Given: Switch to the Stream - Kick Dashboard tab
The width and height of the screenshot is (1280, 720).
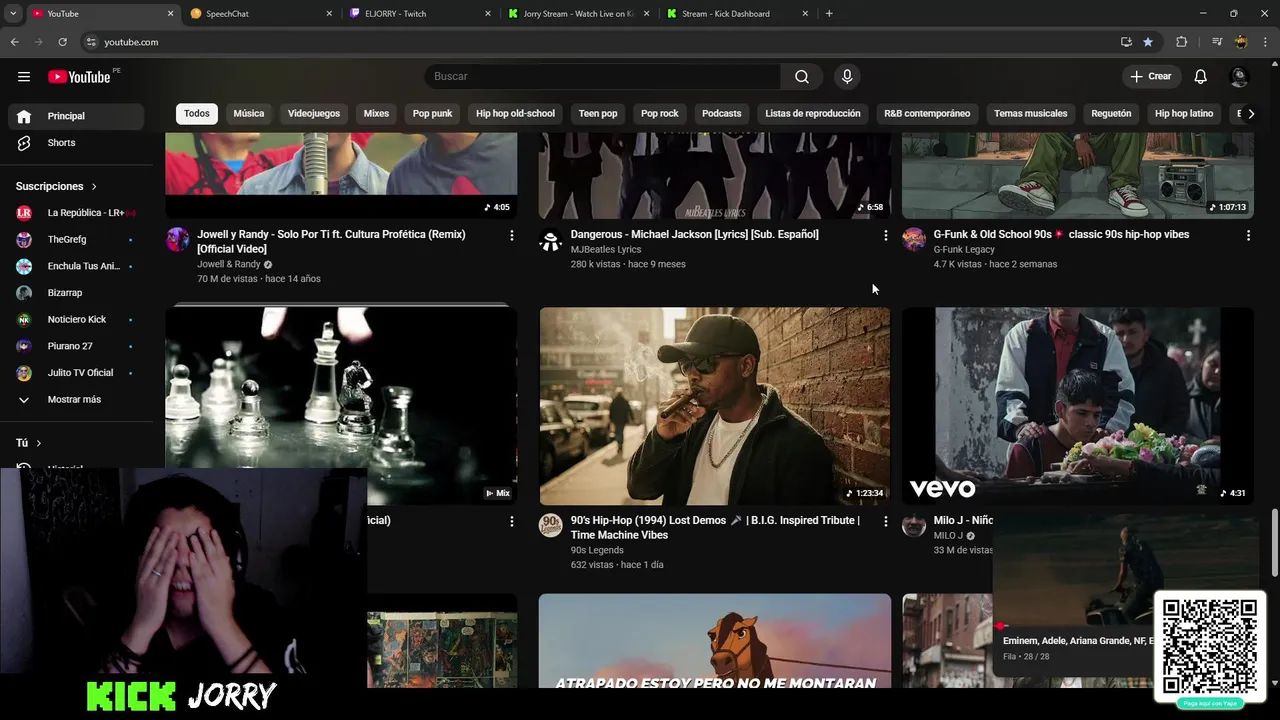Looking at the screenshot, I should tap(738, 14).
